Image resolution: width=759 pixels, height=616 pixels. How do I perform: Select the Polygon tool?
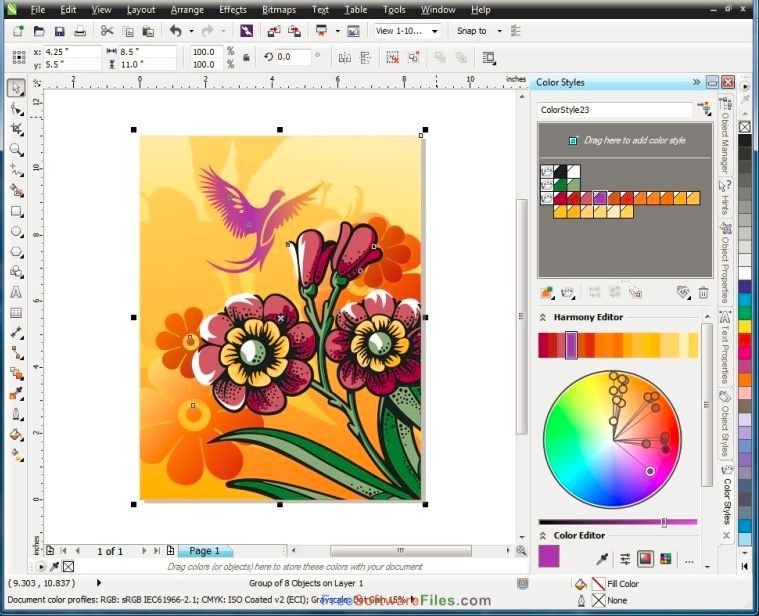(16, 252)
